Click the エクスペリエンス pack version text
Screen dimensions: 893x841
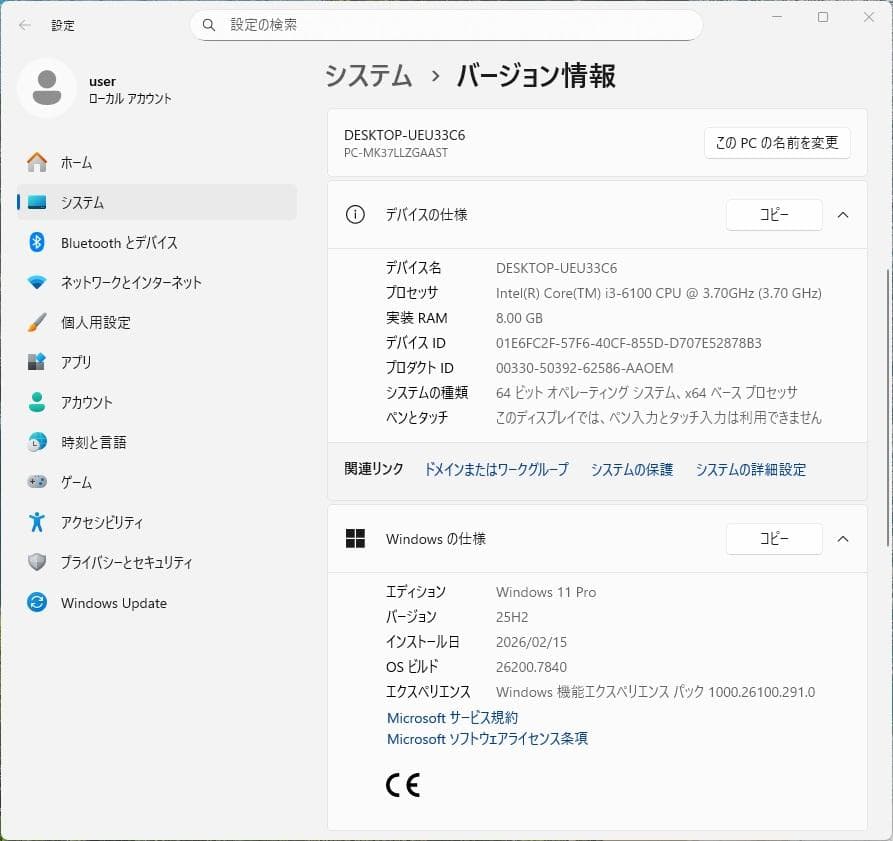tap(656, 692)
